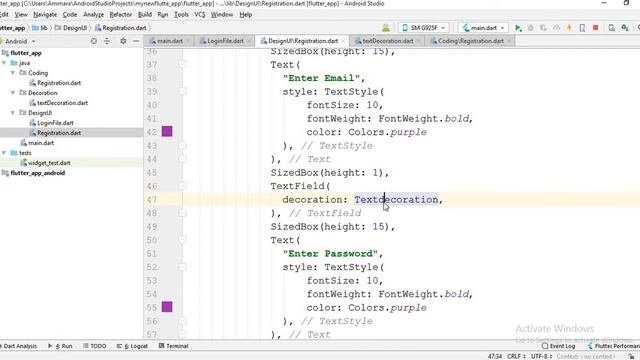Image resolution: width=640 pixels, height=360 pixels.
Task: Click the Run with Coverage icon
Action: (543, 28)
